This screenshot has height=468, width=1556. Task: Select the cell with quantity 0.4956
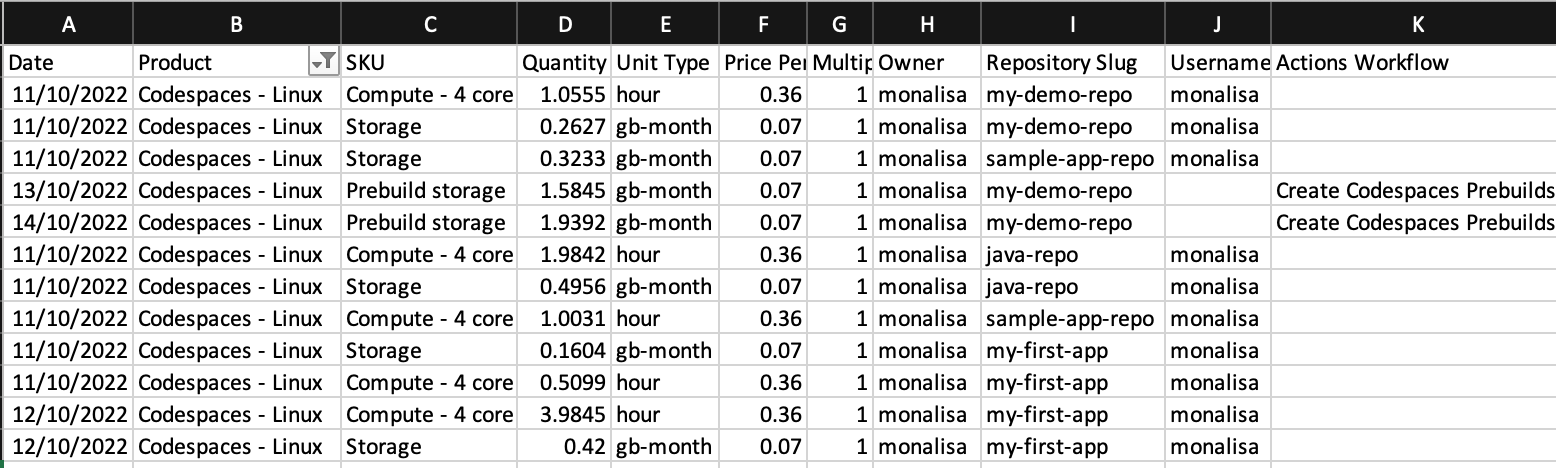point(564,287)
